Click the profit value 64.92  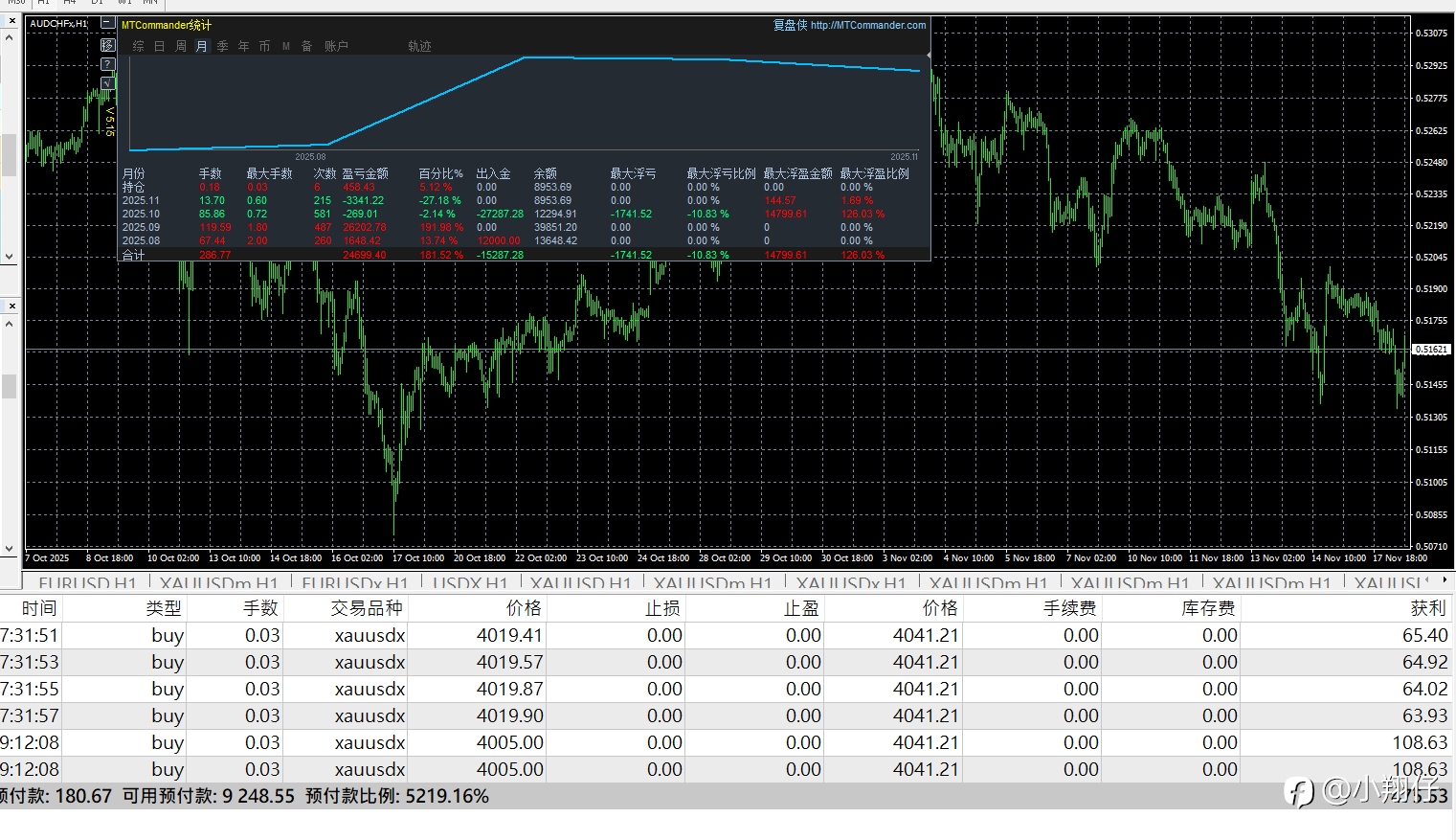point(1425,662)
